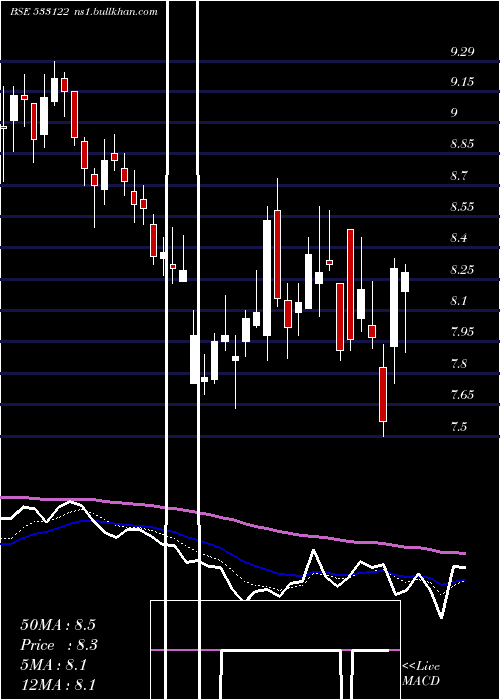Select the 7.5 price level label

(x=460, y=426)
